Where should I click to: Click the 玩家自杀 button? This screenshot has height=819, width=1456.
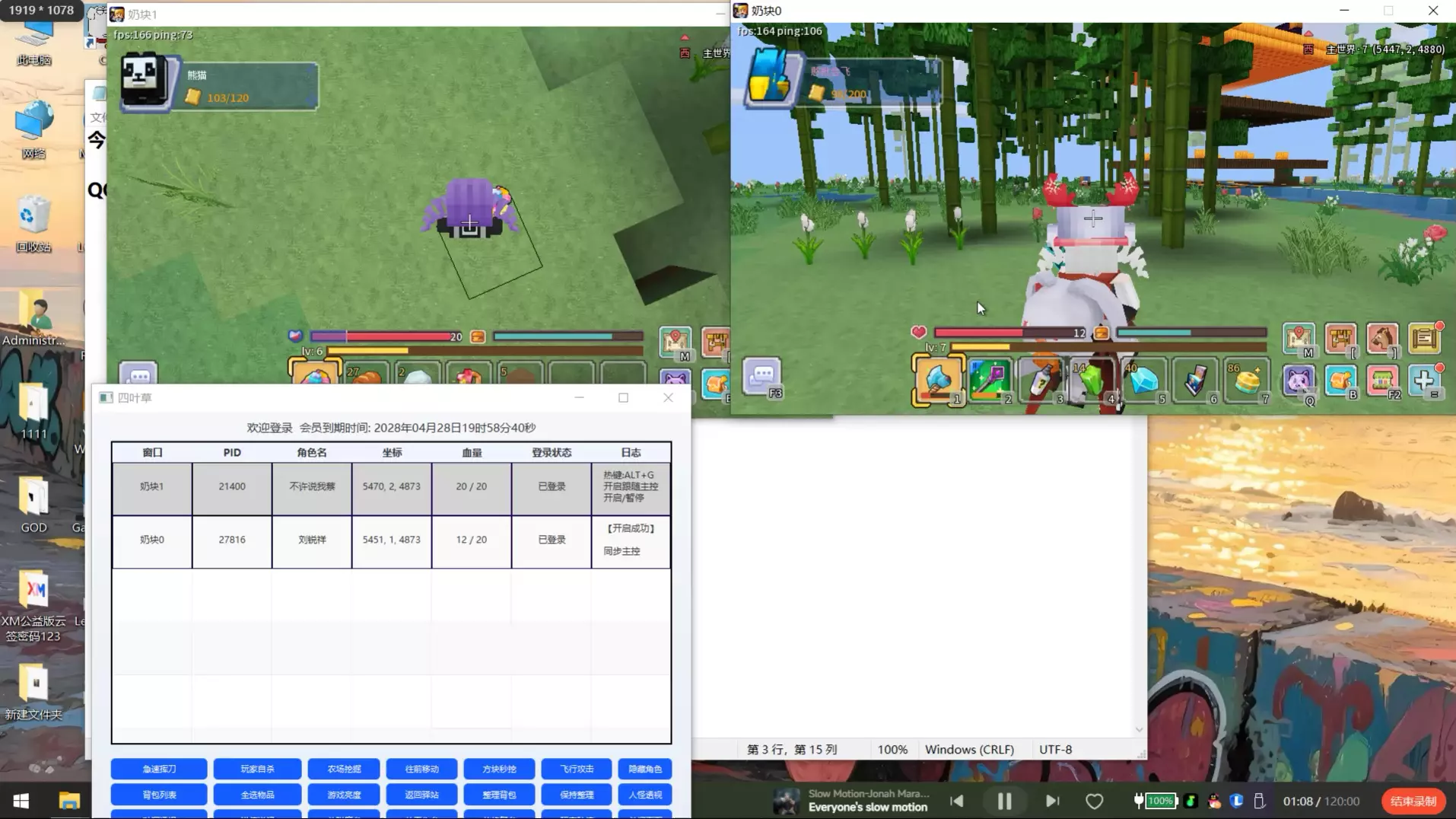point(257,770)
